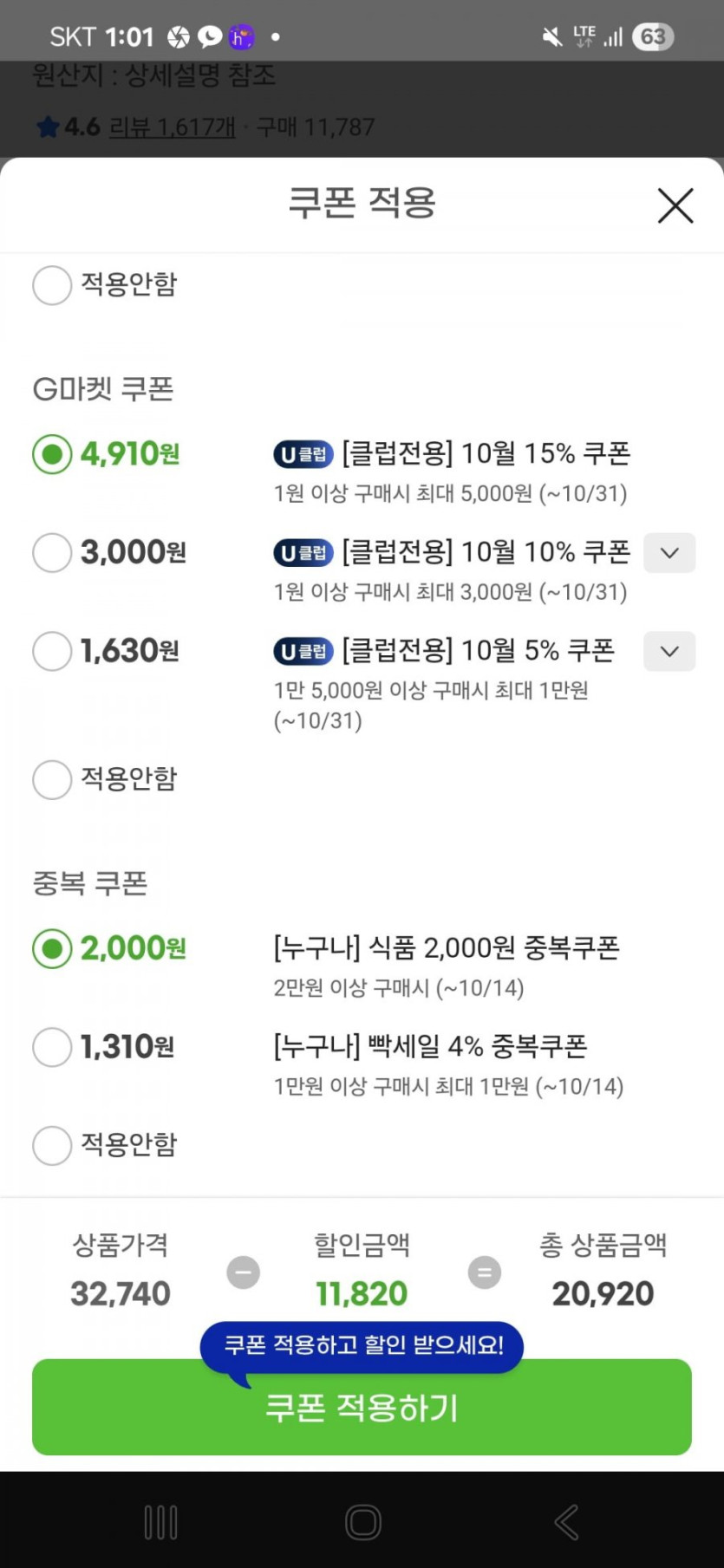This screenshot has width=724, height=1568.
Task: Choose 적용안함 under G마켓 쿠폰
Action: pos(52,779)
